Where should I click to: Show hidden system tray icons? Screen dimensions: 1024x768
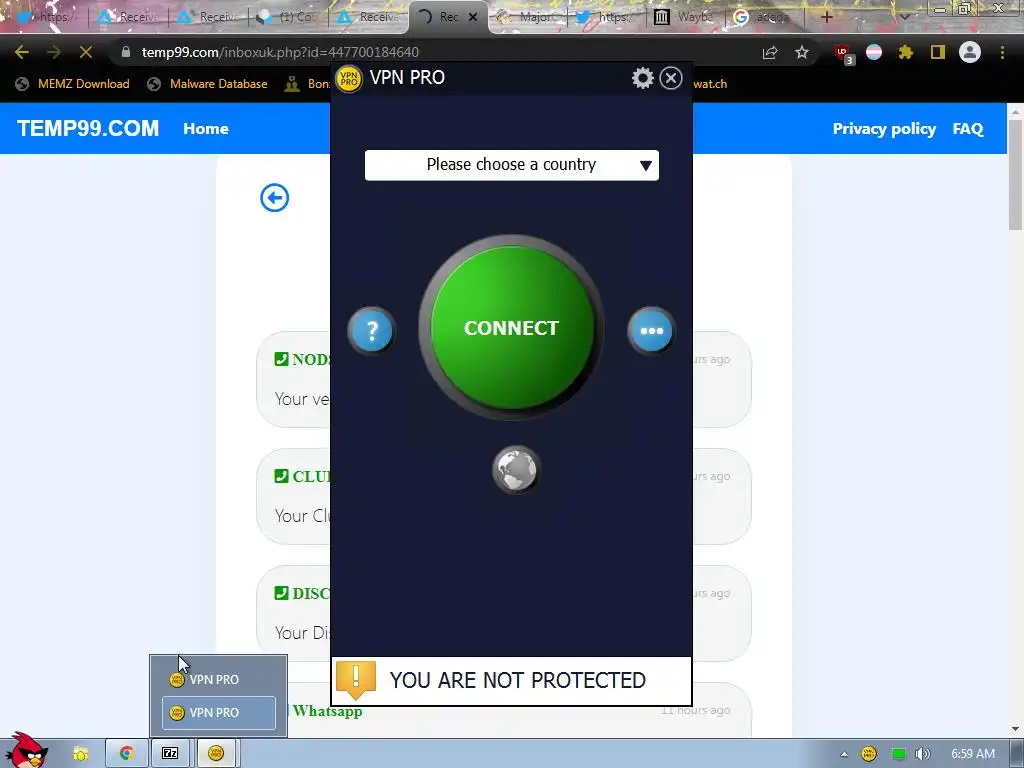tap(844, 754)
